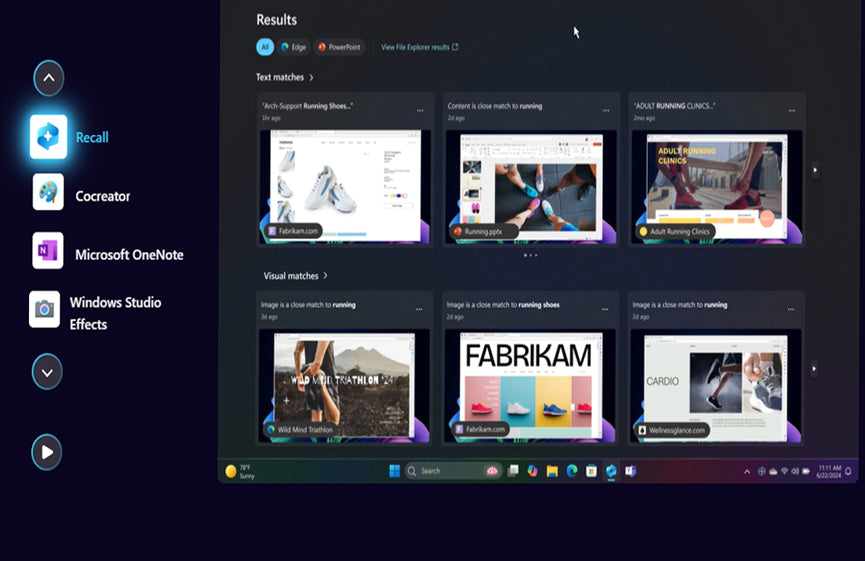This screenshot has width=865, height=561.
Task: Open Microsoft OneNote icon in sidebar
Action: click(48, 251)
